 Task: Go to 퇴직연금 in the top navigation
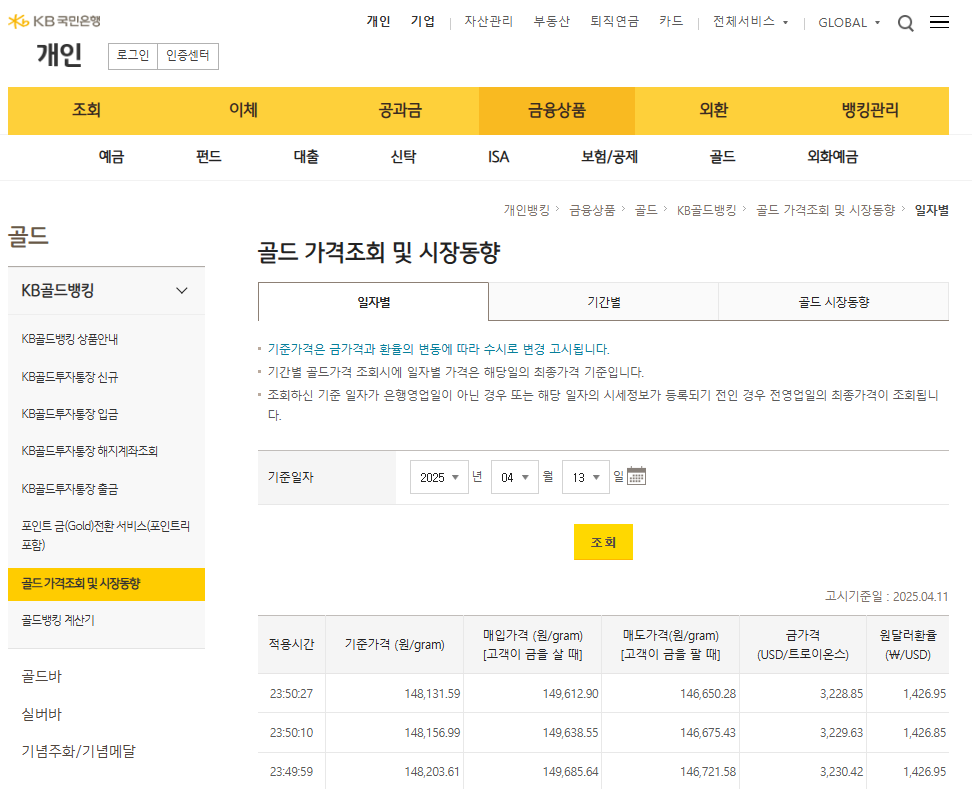614,22
